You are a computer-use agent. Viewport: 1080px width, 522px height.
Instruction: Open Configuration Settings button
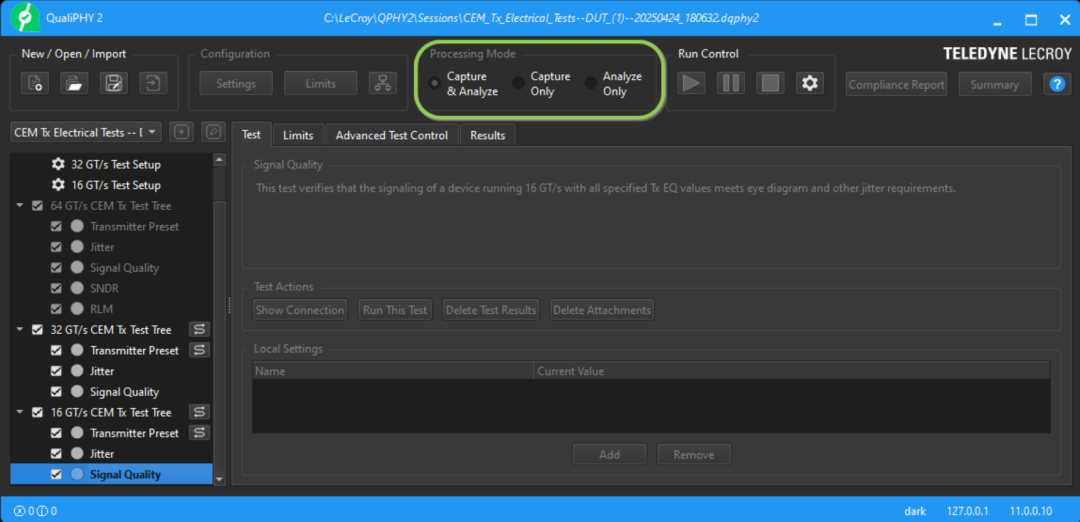coord(236,83)
